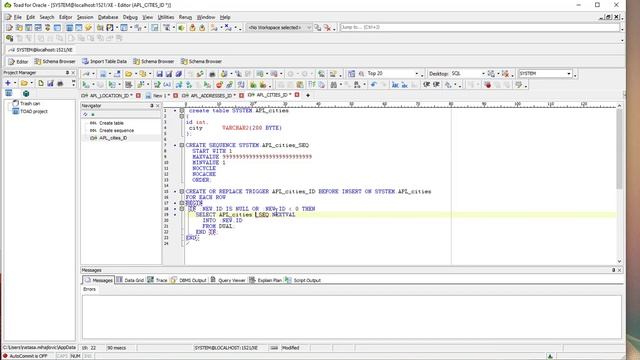The image size is (640, 360).
Task: Click the new document icon in Project Manager toolbar
Action: pyautogui.click(x=41, y=83)
